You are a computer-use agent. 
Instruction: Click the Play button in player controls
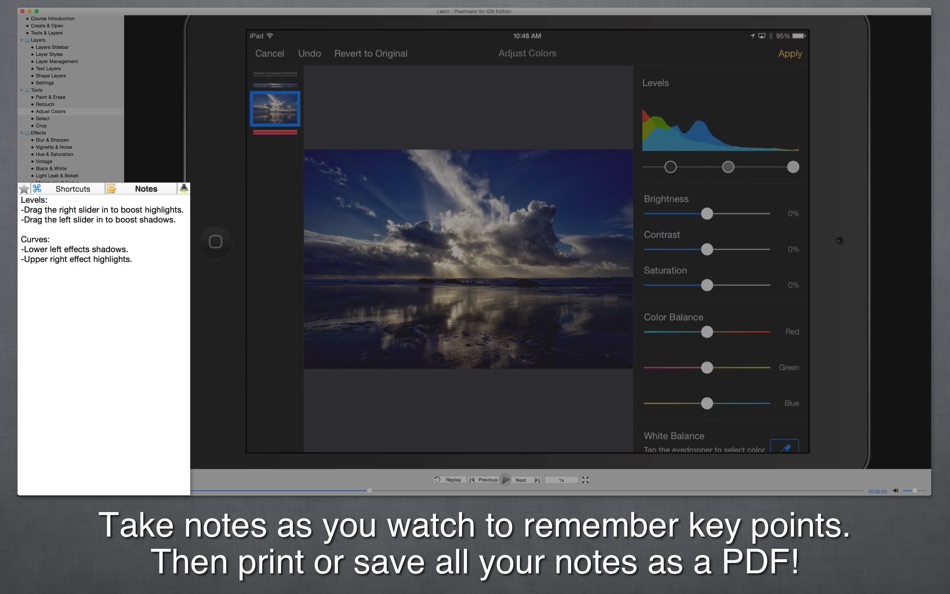pos(506,480)
